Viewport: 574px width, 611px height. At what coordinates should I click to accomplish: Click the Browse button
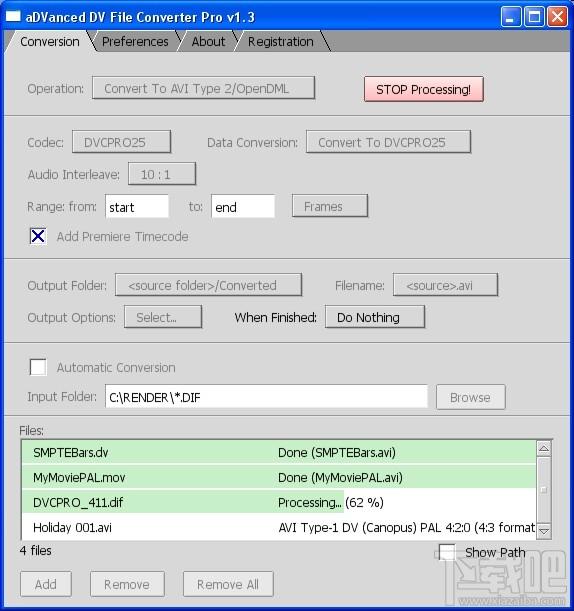tap(470, 397)
